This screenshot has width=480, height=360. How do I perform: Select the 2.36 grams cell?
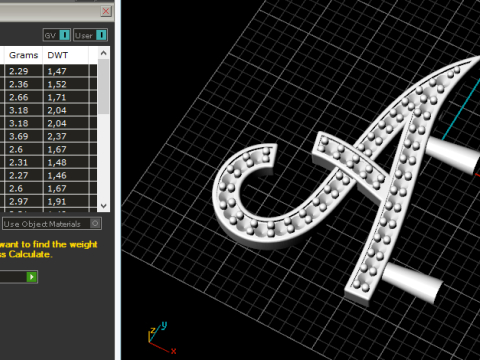[23, 84]
